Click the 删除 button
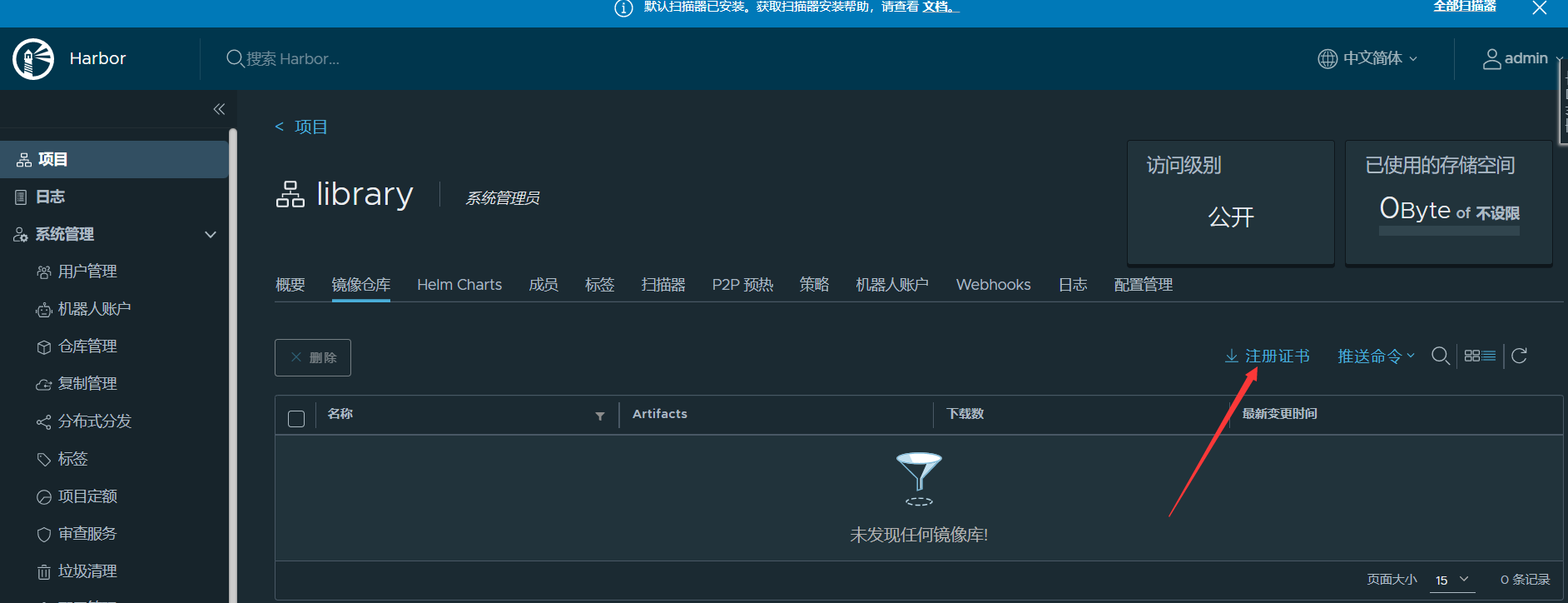 (x=313, y=357)
